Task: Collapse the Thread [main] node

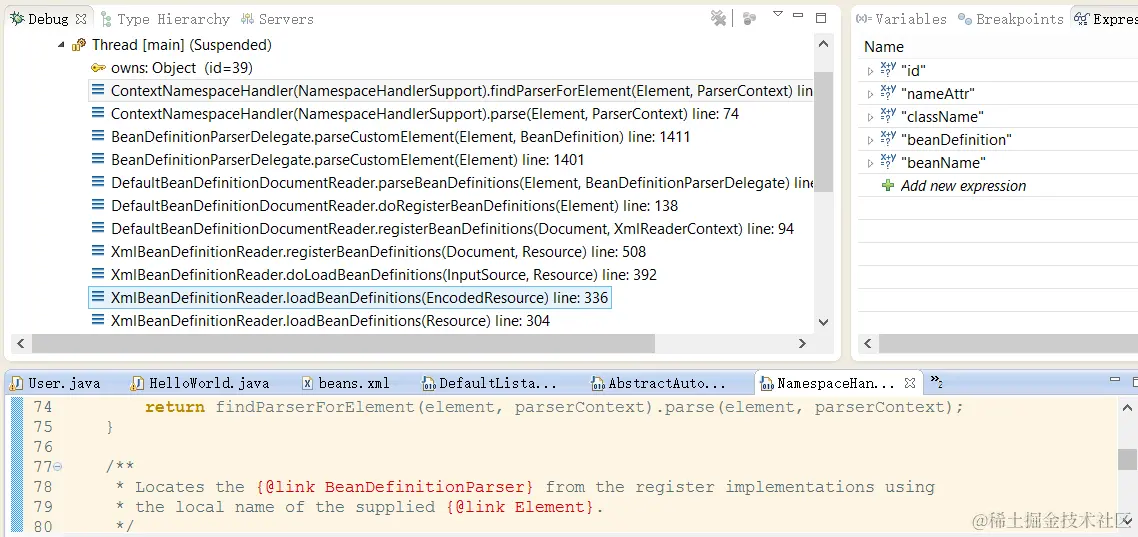Action: (x=61, y=45)
